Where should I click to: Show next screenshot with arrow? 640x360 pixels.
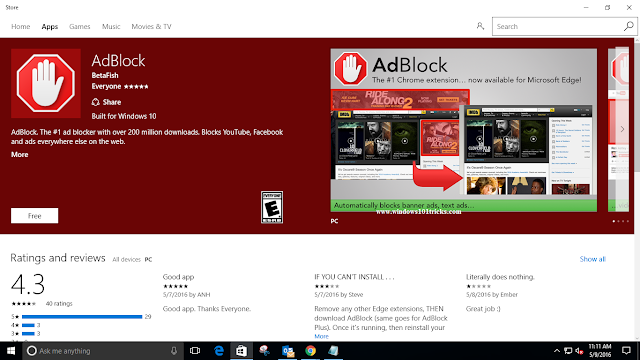click(x=622, y=129)
